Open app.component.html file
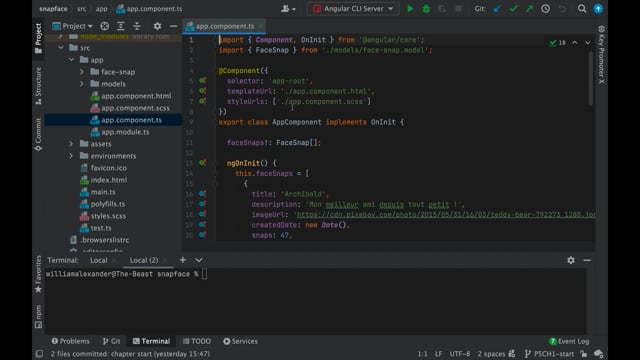The image size is (640, 360). click(136, 96)
